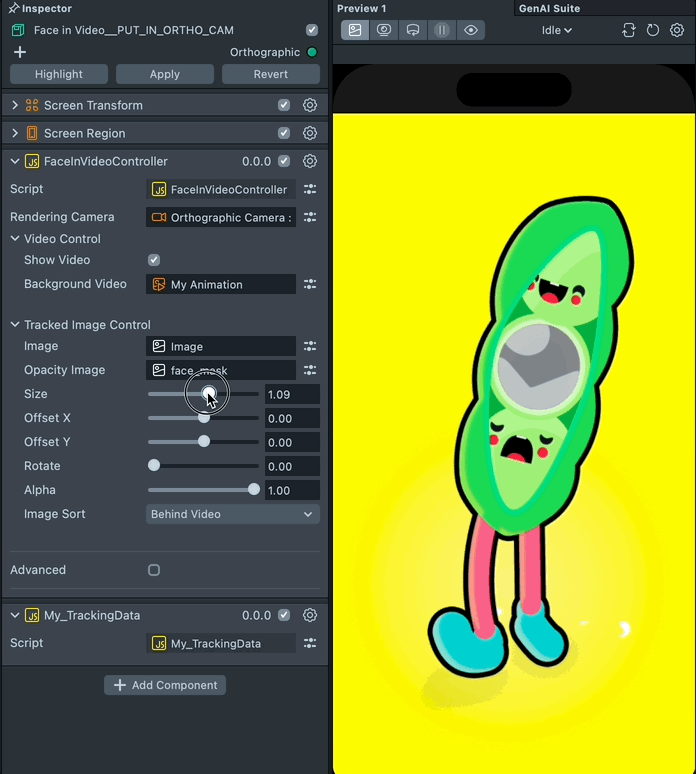Click the Offset Y slider handle
This screenshot has height=774, width=696.
pos(204,441)
